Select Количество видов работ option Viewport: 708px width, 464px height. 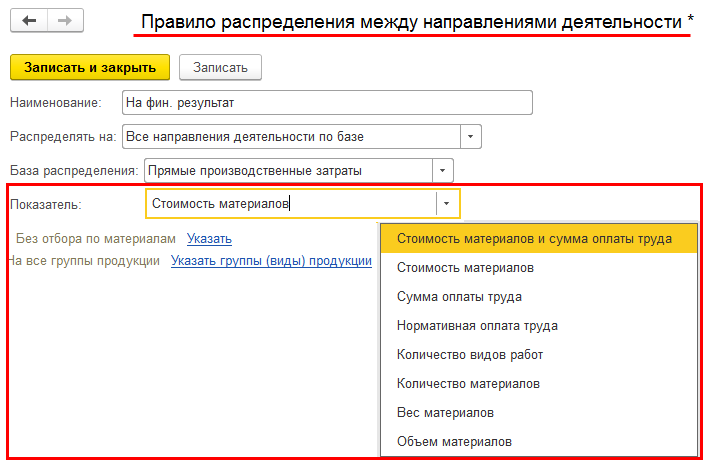[539, 354]
